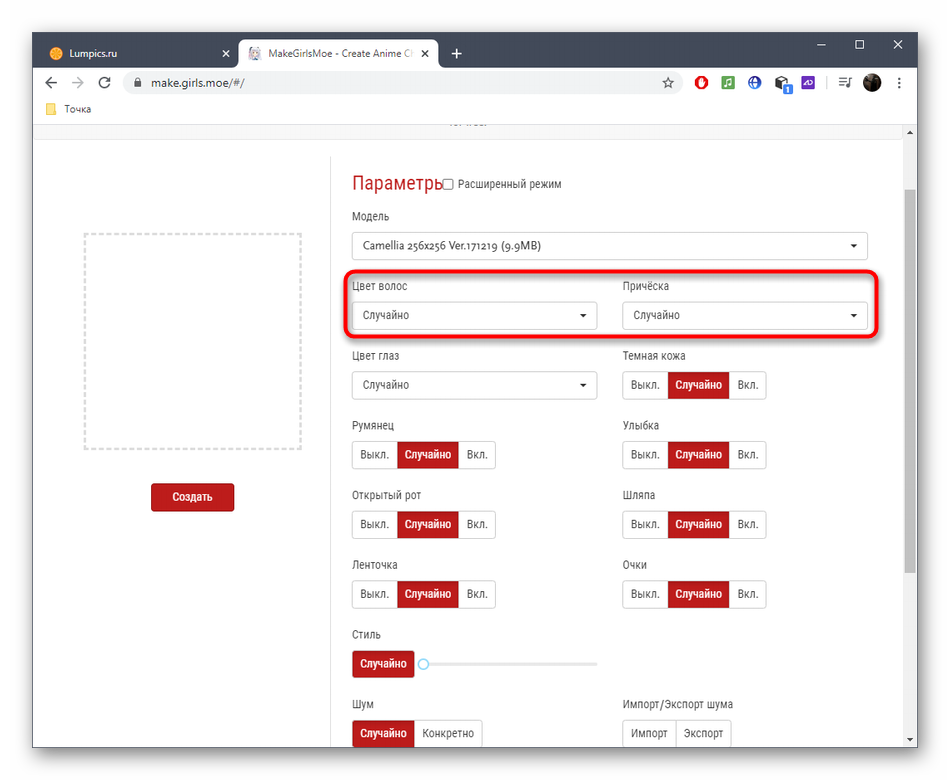This screenshot has width=950, height=780.
Task: Switch to the Lumpics.ru tab
Action: (x=130, y=53)
